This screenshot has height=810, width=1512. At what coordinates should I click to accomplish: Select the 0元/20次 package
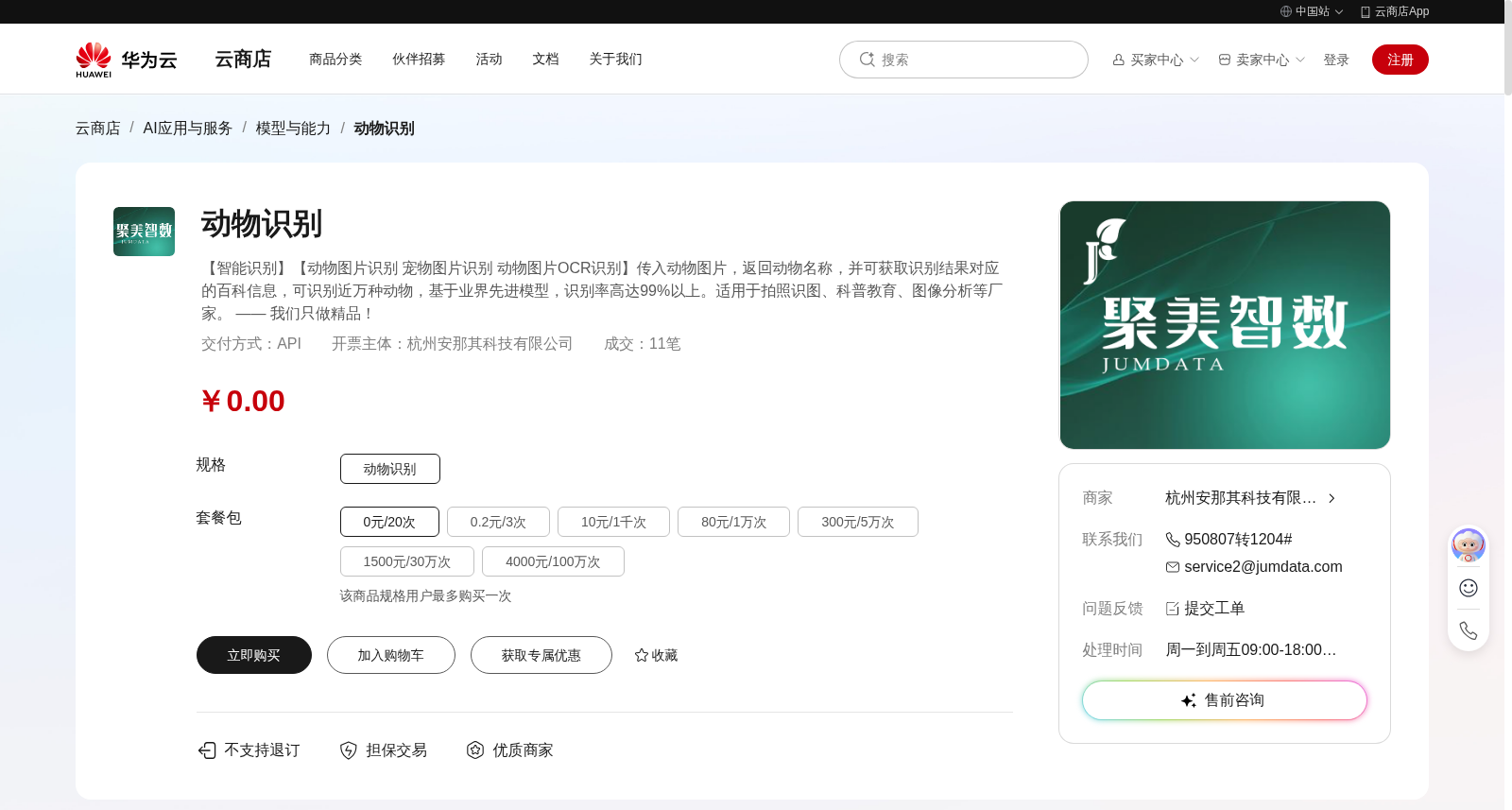(x=389, y=522)
